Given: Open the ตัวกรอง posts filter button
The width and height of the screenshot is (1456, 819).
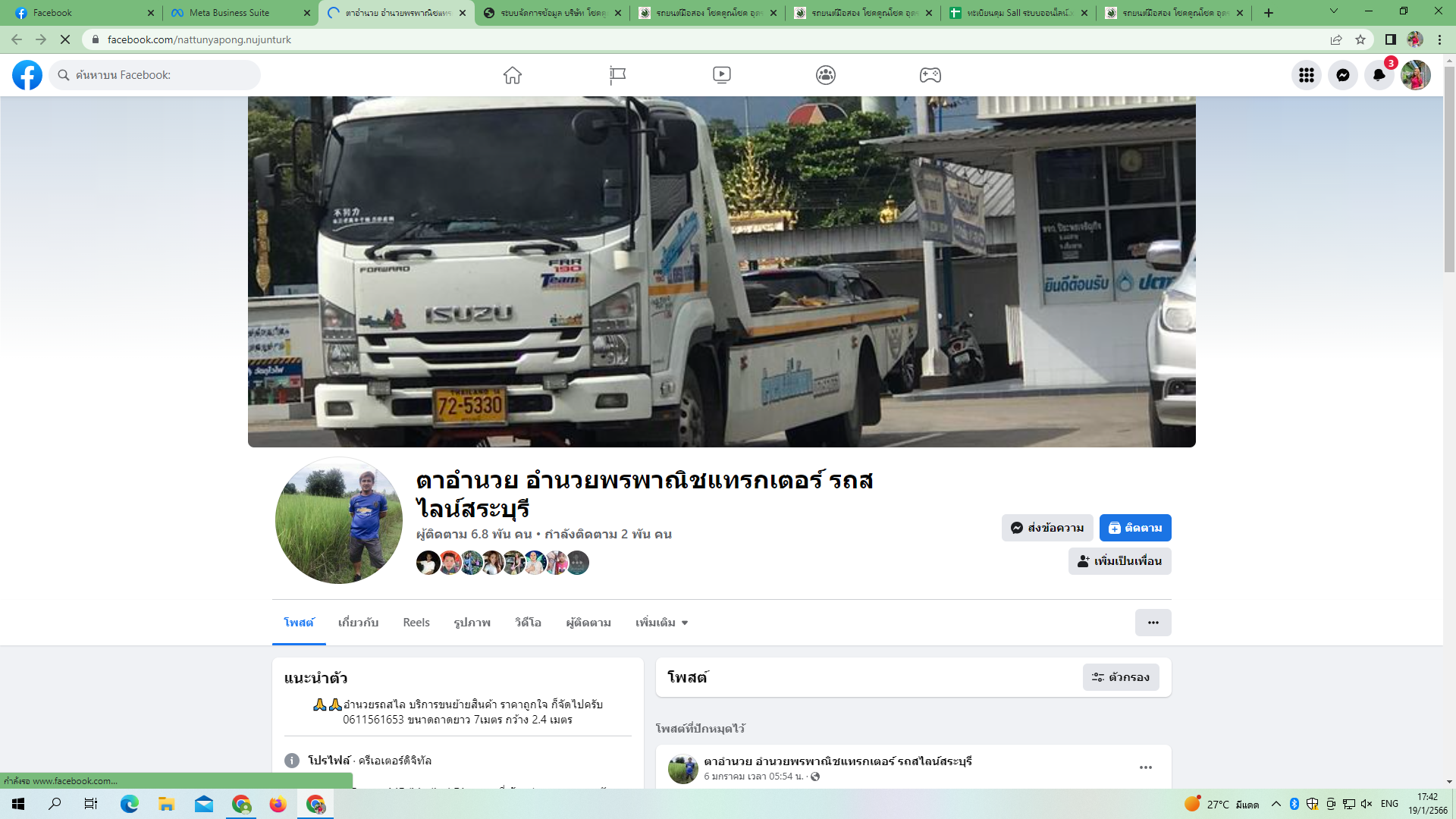Looking at the screenshot, I should pos(1121,677).
